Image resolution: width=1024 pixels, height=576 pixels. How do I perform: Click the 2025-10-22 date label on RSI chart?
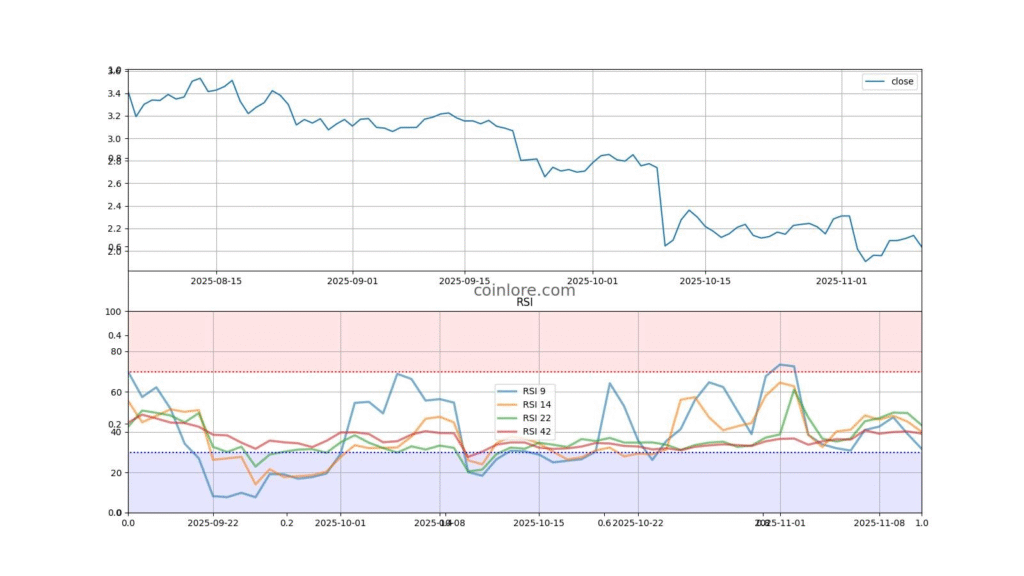[638, 522]
